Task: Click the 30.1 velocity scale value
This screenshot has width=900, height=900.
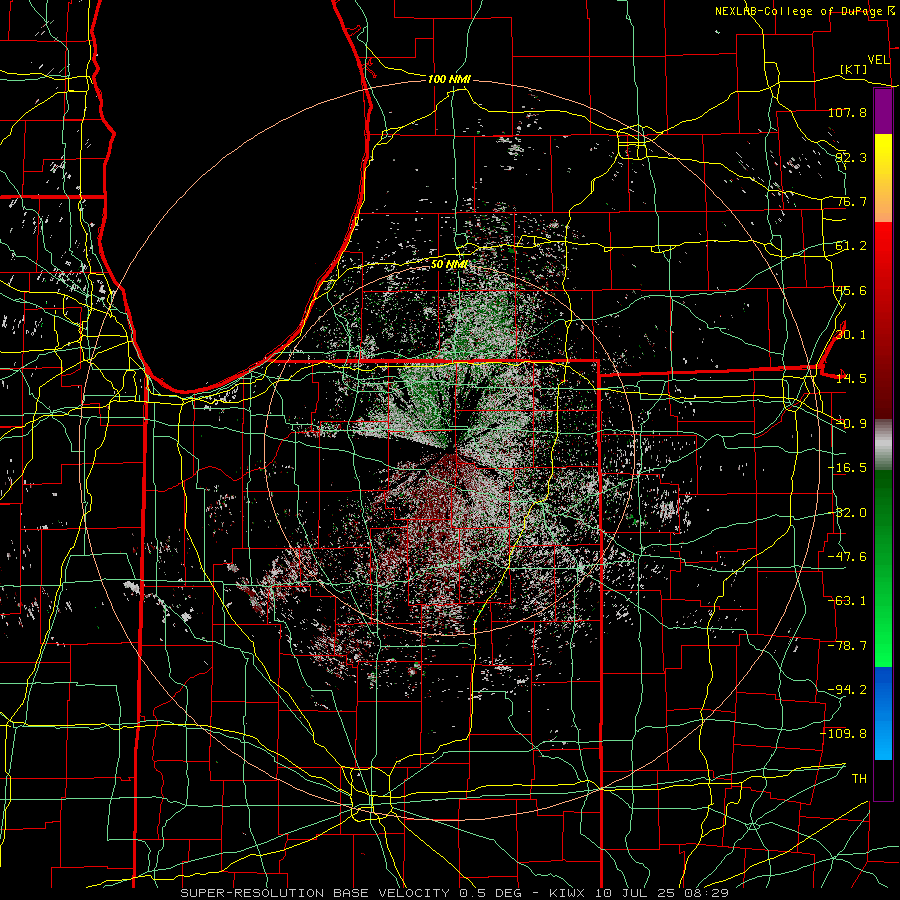Action: [851, 335]
